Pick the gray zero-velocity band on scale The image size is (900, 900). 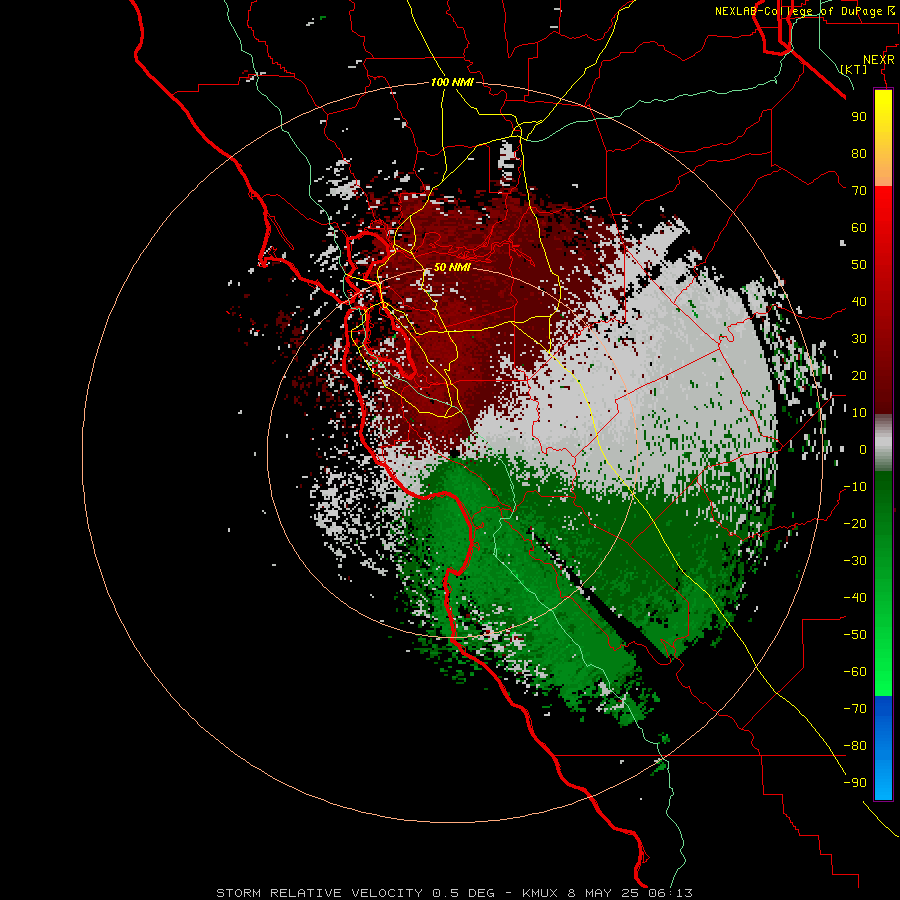pos(883,443)
